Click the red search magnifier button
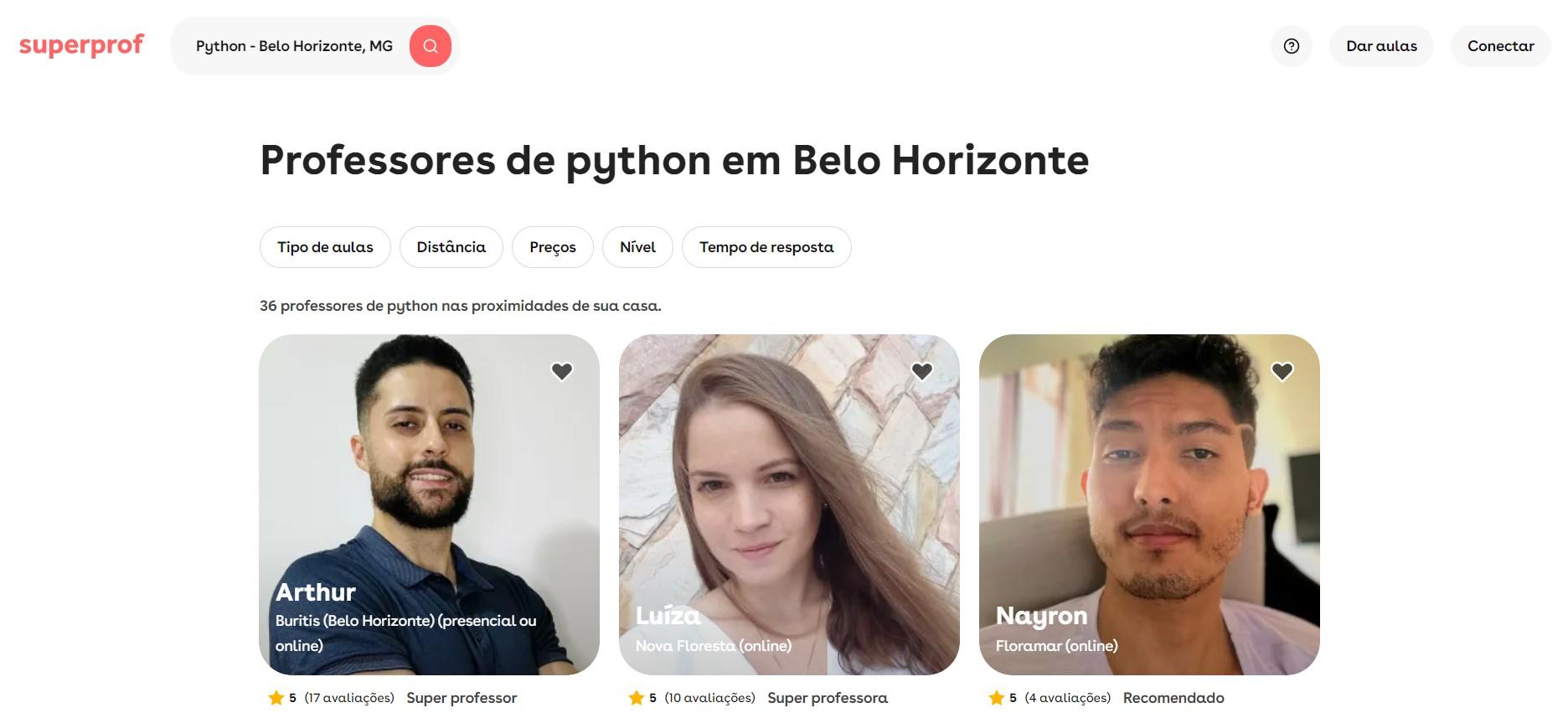1568x713 pixels. tap(430, 46)
